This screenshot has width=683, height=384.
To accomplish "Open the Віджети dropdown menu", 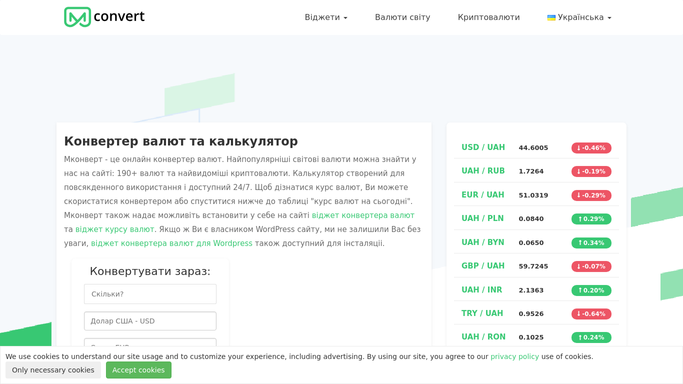I will click(326, 17).
